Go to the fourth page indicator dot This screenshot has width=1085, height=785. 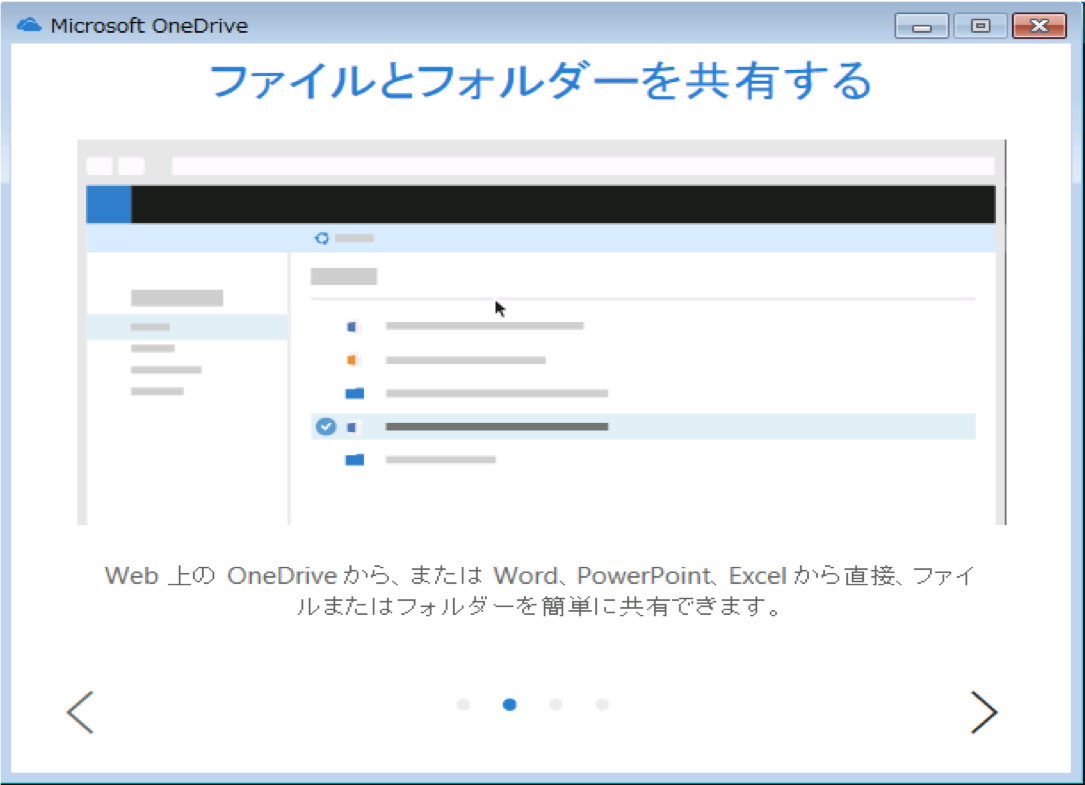point(602,705)
